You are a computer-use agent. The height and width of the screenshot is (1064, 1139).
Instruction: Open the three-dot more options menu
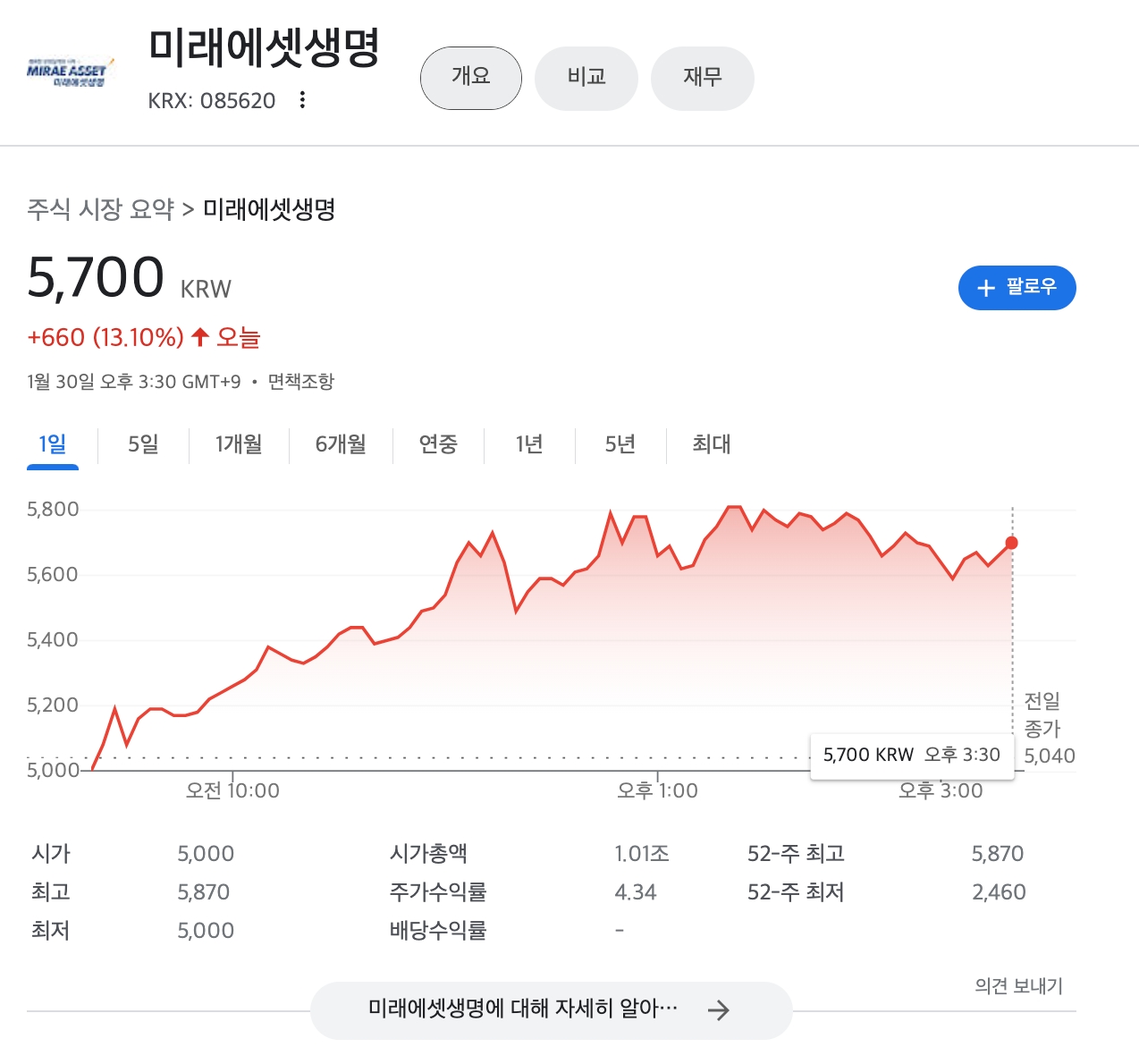[303, 100]
